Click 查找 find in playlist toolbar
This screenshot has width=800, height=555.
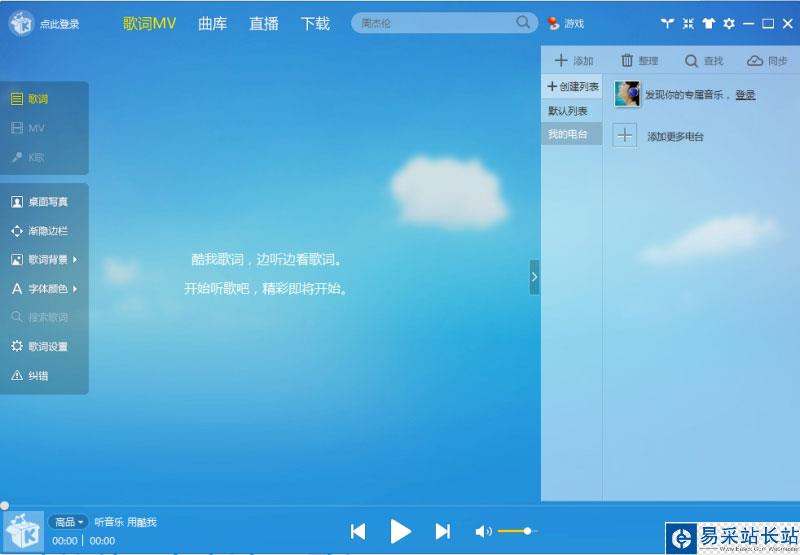tap(704, 61)
